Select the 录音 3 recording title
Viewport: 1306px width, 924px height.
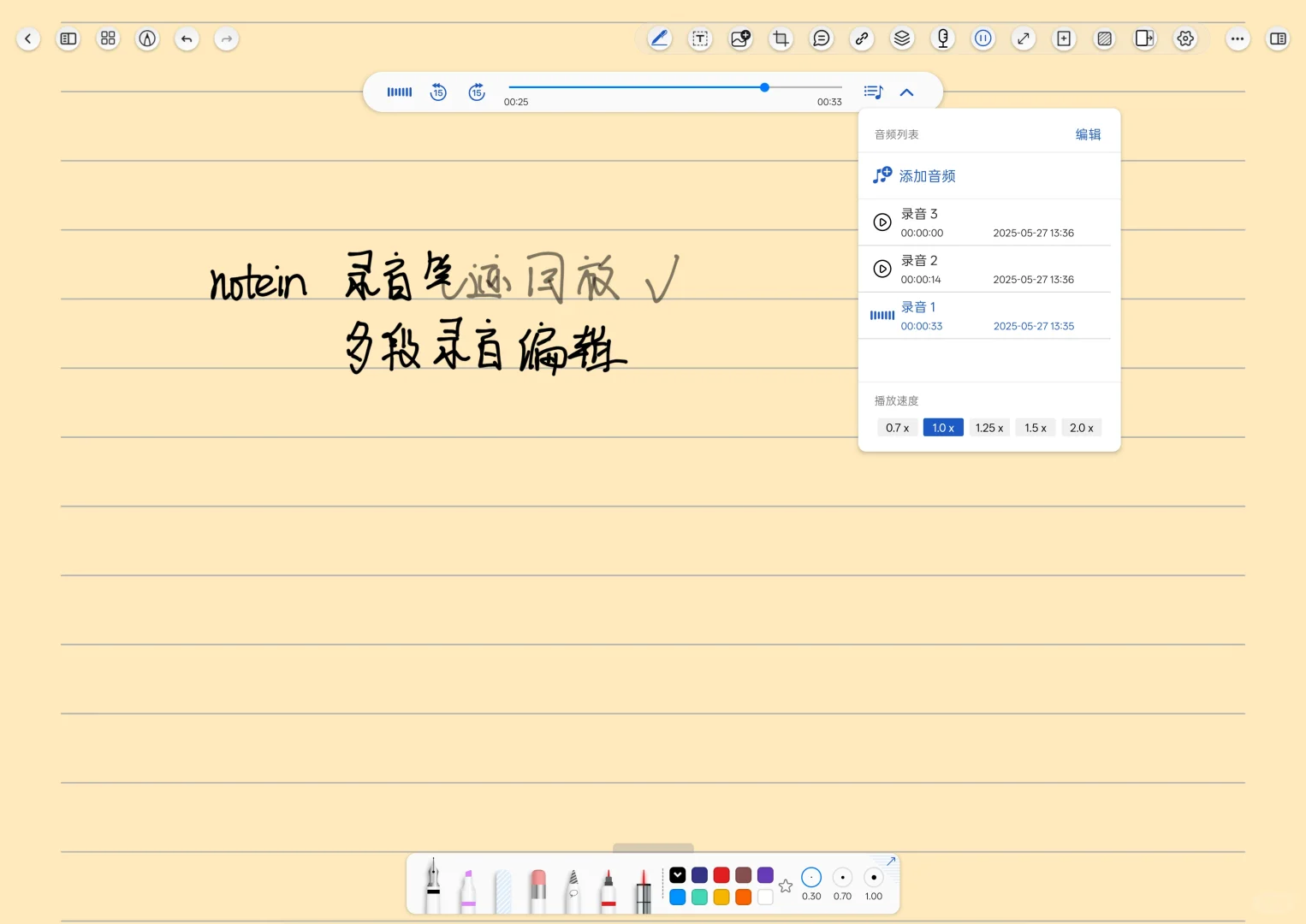(x=919, y=214)
